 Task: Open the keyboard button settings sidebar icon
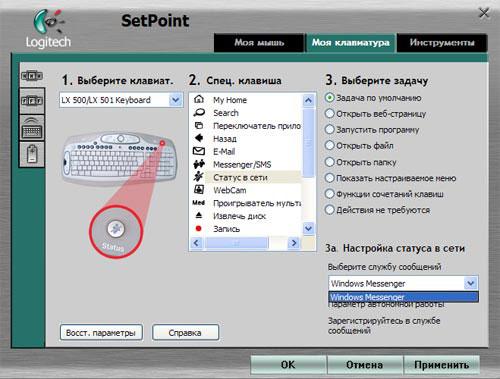[x=32, y=76]
